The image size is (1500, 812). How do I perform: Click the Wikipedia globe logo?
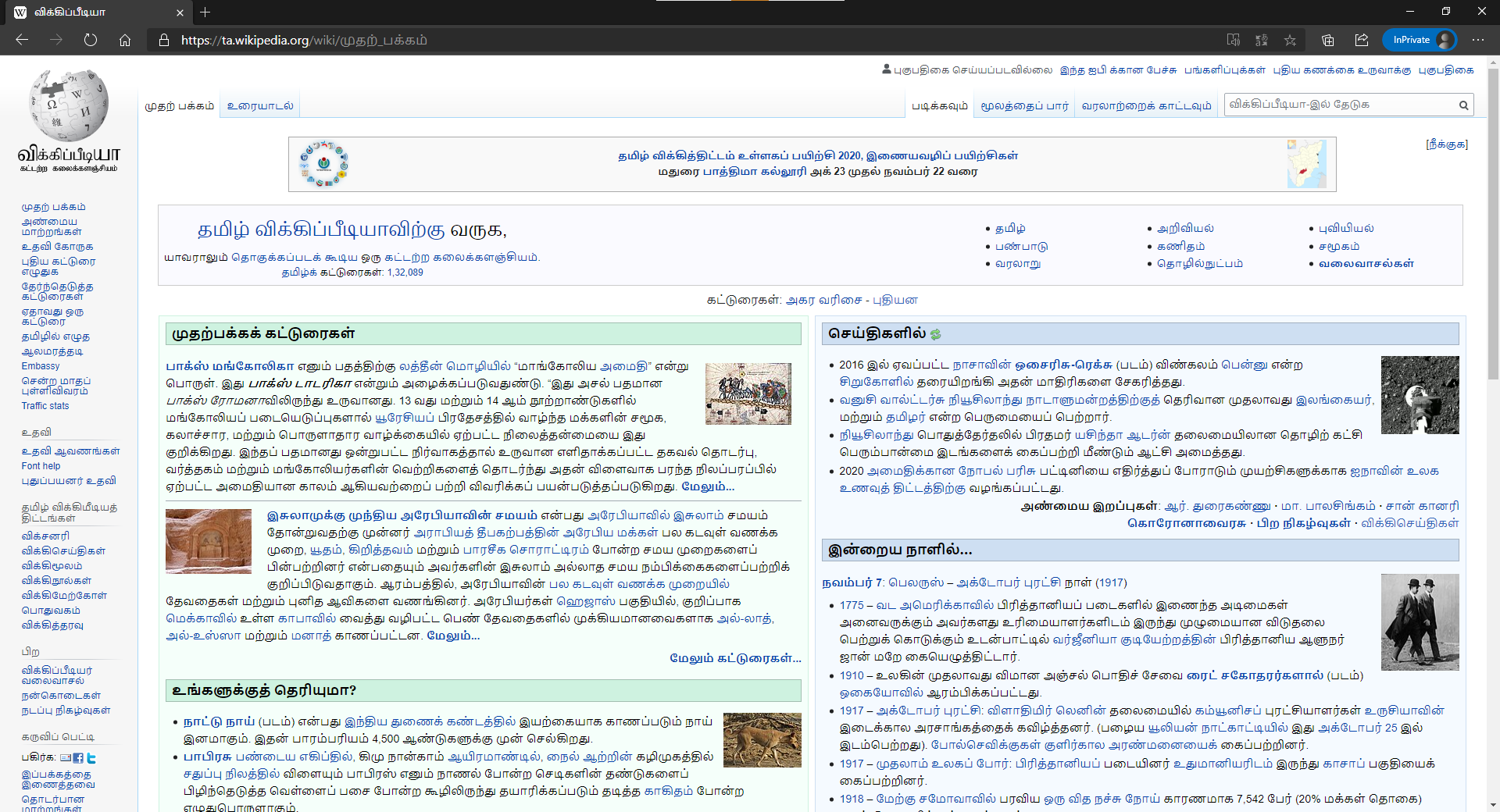point(69,105)
